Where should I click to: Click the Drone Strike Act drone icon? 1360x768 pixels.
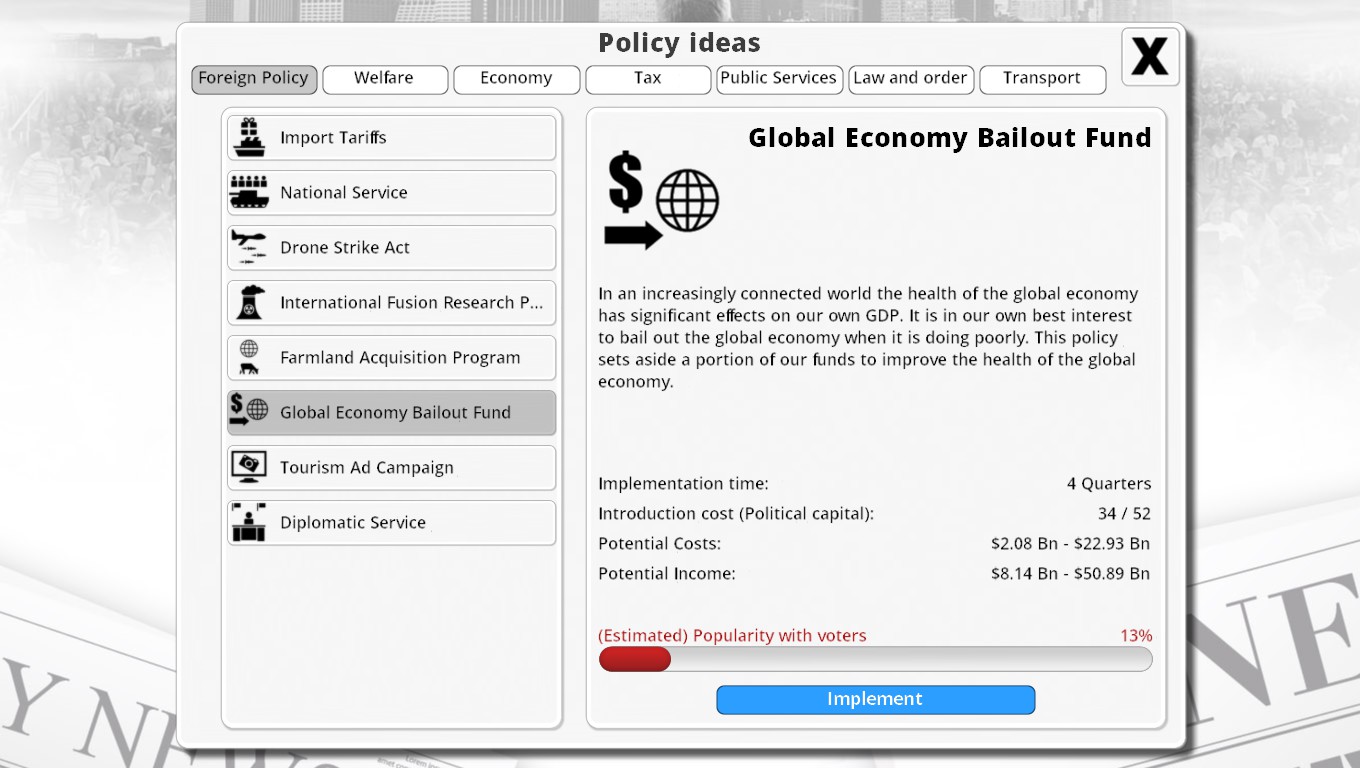249,247
